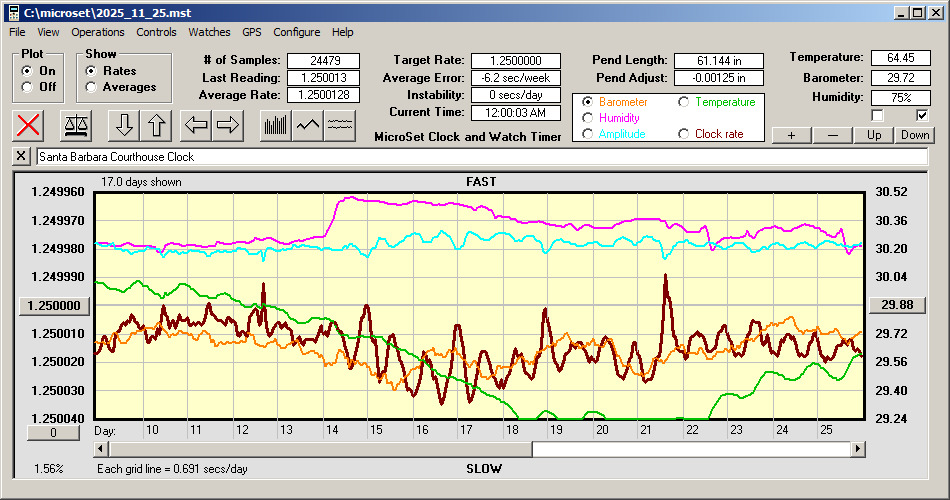Screen dimensions: 950x500
Task: Select the vertical bars chart icon
Action: [275, 125]
